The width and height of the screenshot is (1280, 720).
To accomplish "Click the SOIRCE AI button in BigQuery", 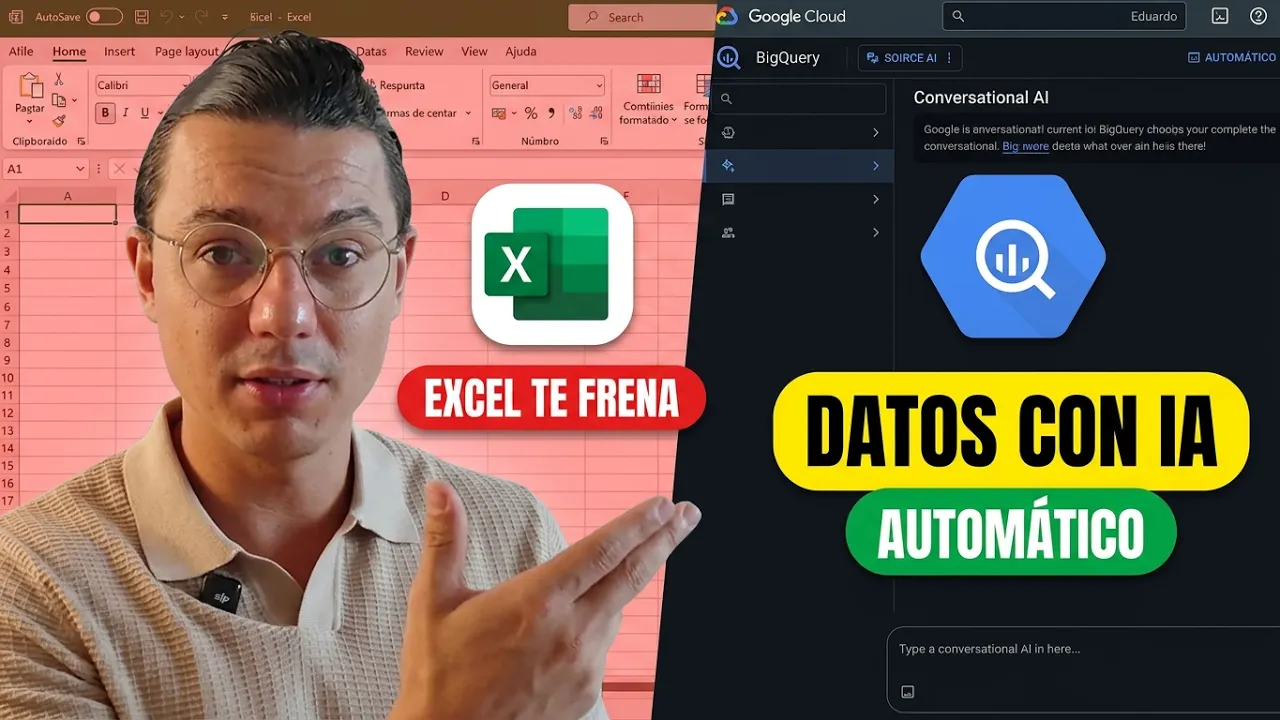I will [x=910, y=58].
